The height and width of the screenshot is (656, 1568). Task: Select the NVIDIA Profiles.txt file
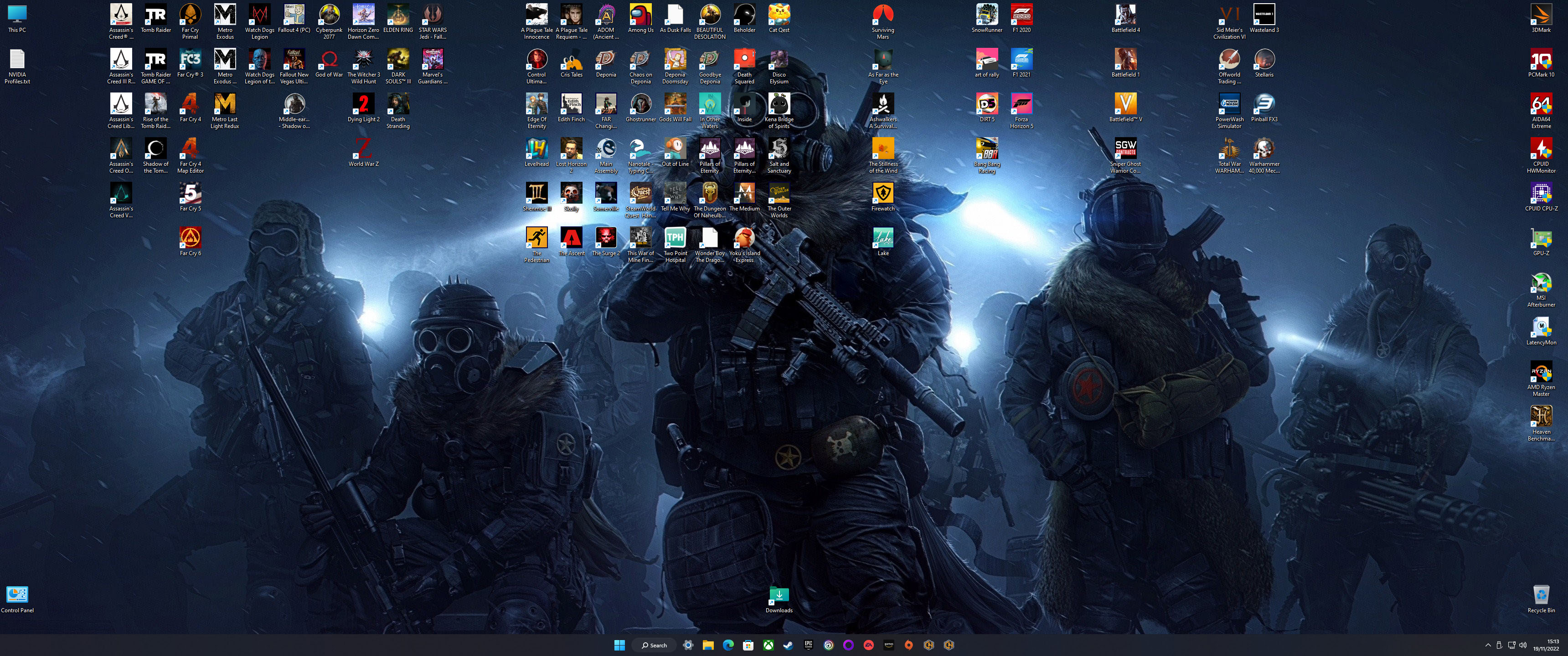(x=17, y=67)
